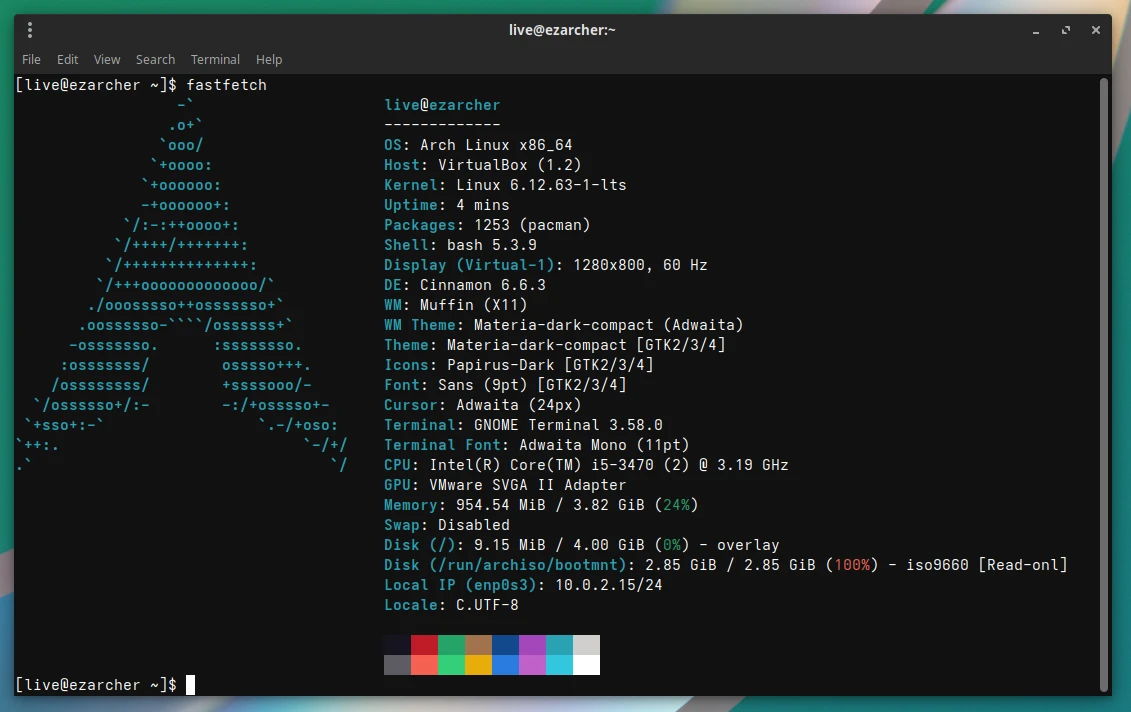Minimize the terminal window
1131x712 pixels.
click(x=1039, y=30)
